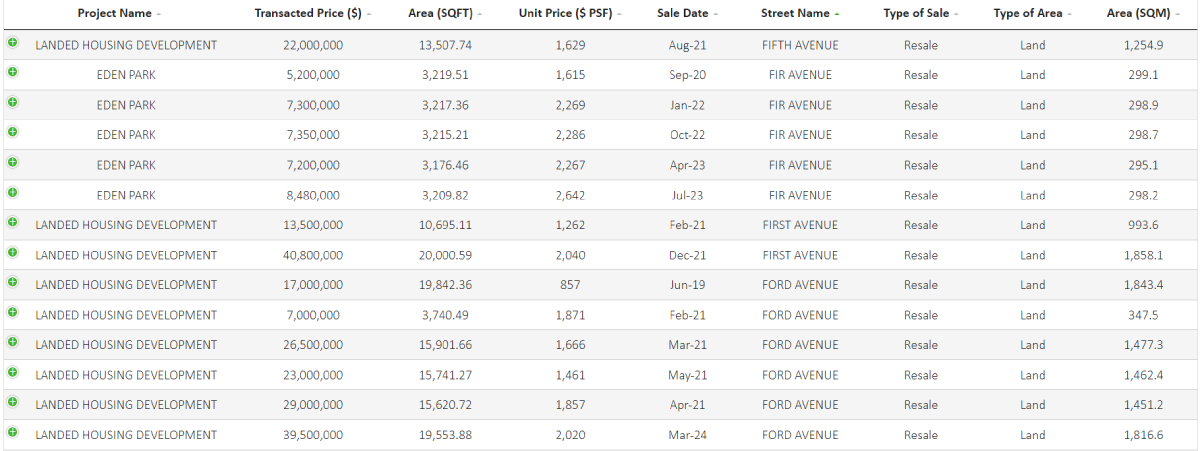Click the plus icon for the 40,800,000 transaction
The image size is (1200, 451).
[x=12, y=252]
